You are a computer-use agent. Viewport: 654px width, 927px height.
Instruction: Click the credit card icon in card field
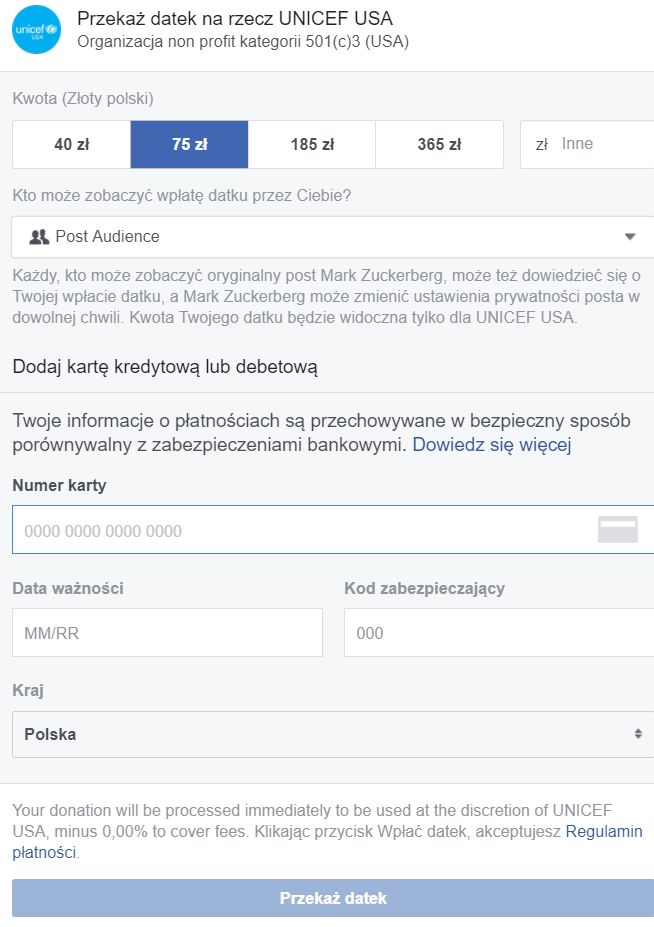click(x=617, y=530)
